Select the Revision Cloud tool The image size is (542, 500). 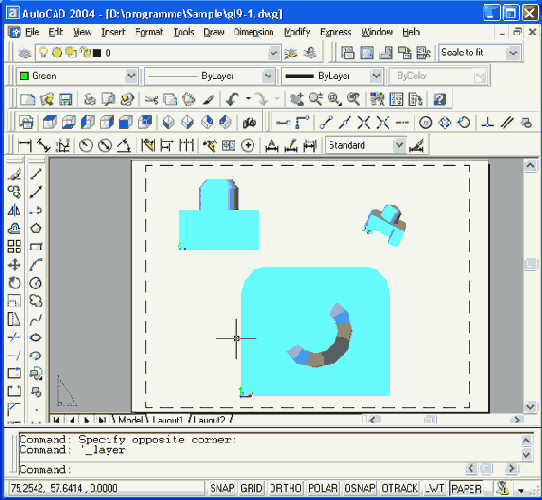(x=36, y=301)
